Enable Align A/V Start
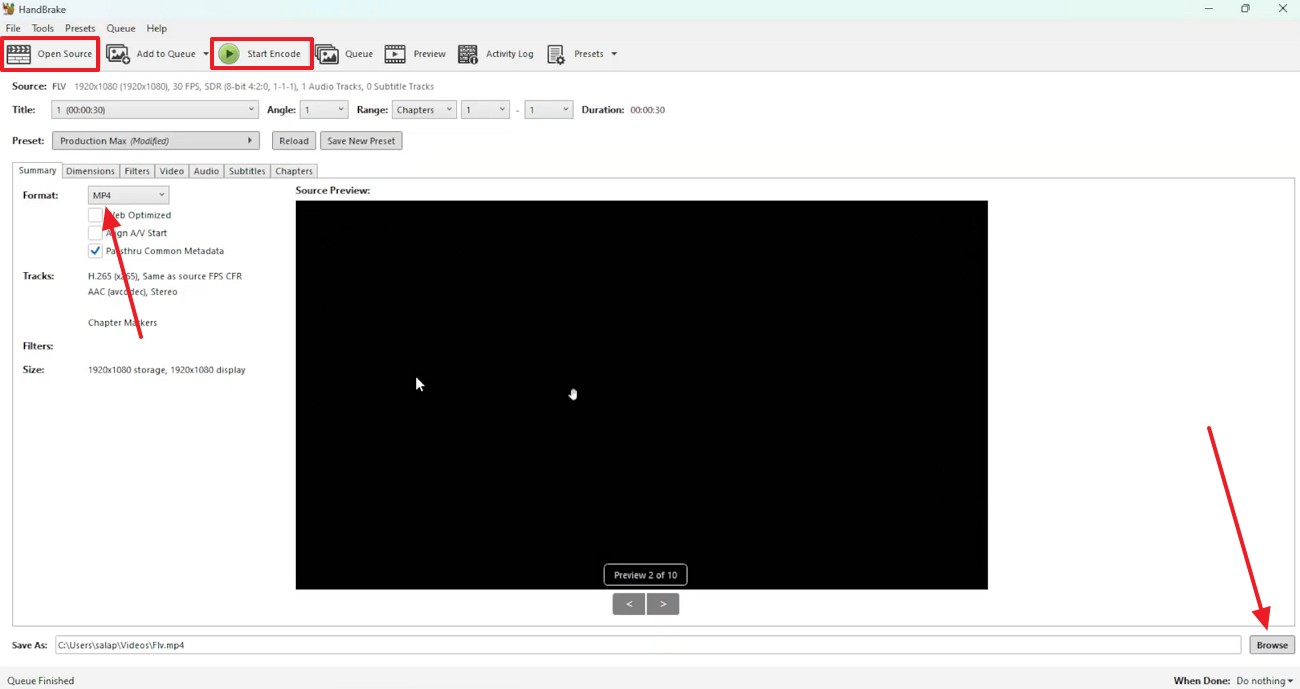This screenshot has height=689, width=1300. [x=96, y=232]
